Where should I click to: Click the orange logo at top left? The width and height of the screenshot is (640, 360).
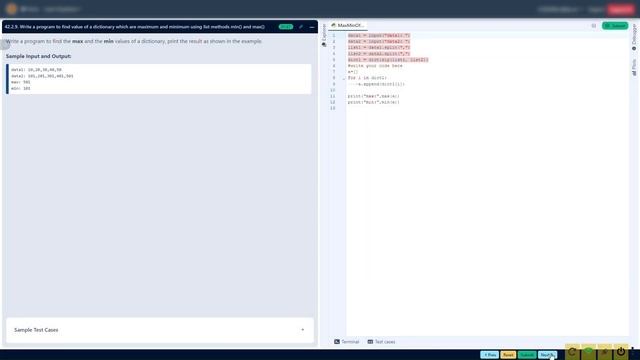point(11,9)
